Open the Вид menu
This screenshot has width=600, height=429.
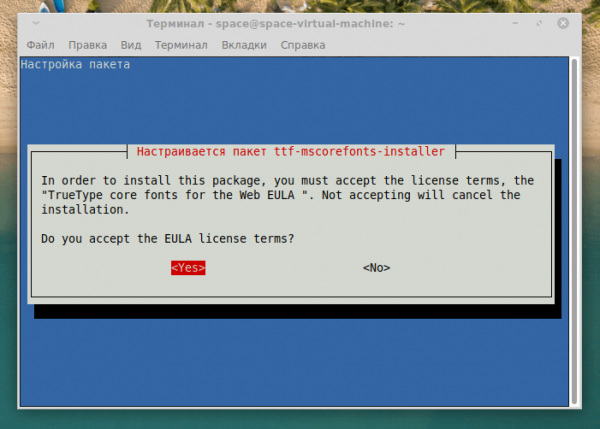tap(131, 45)
